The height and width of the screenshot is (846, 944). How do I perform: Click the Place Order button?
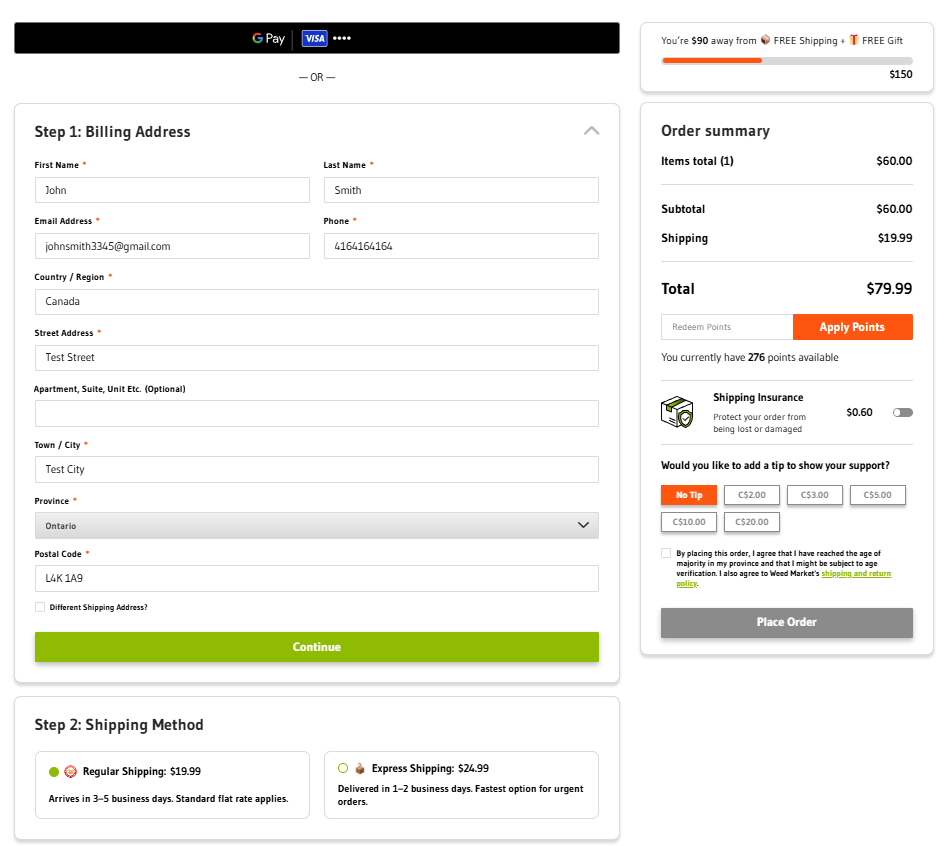click(x=787, y=623)
